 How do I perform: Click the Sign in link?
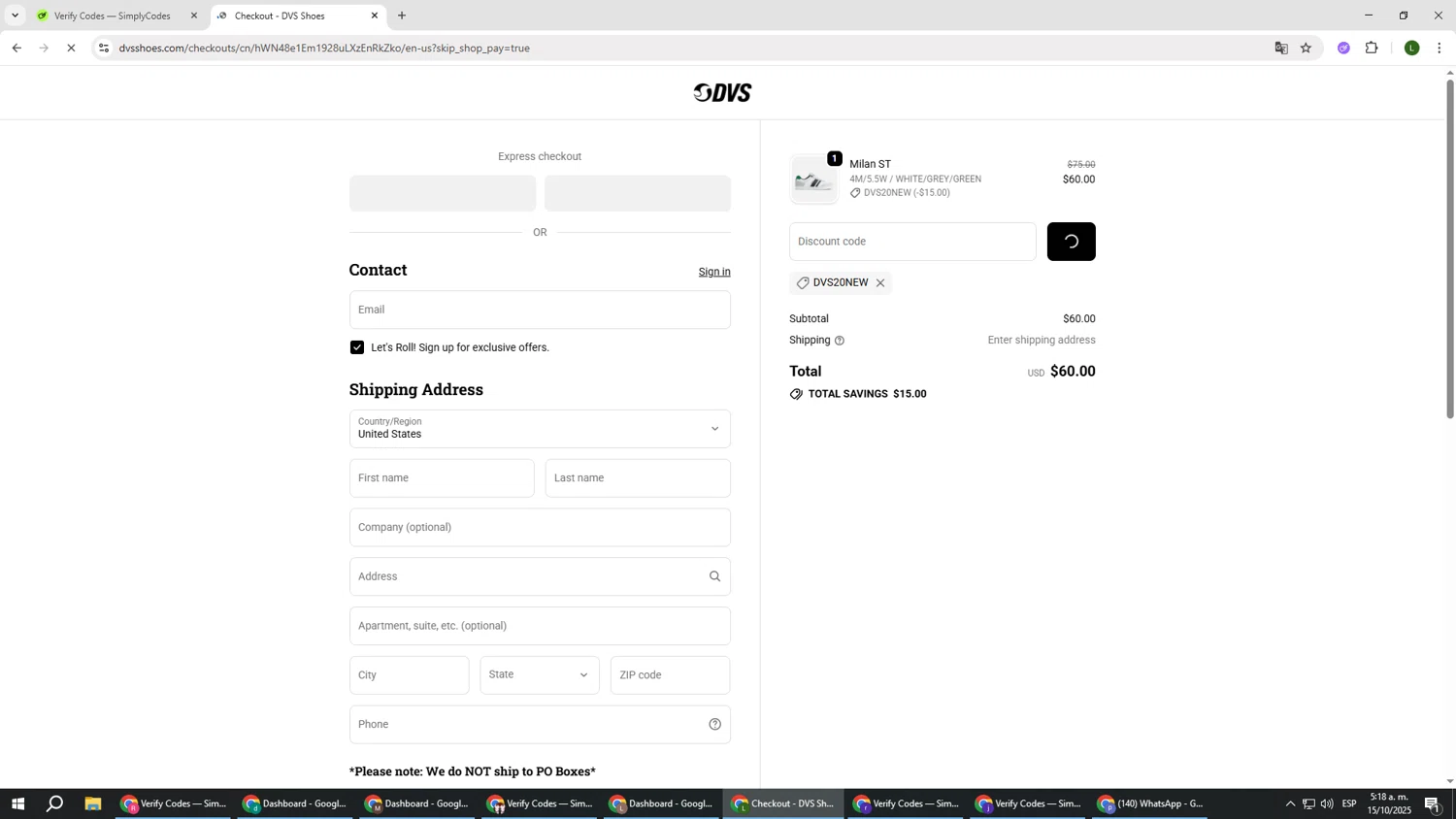click(x=714, y=272)
